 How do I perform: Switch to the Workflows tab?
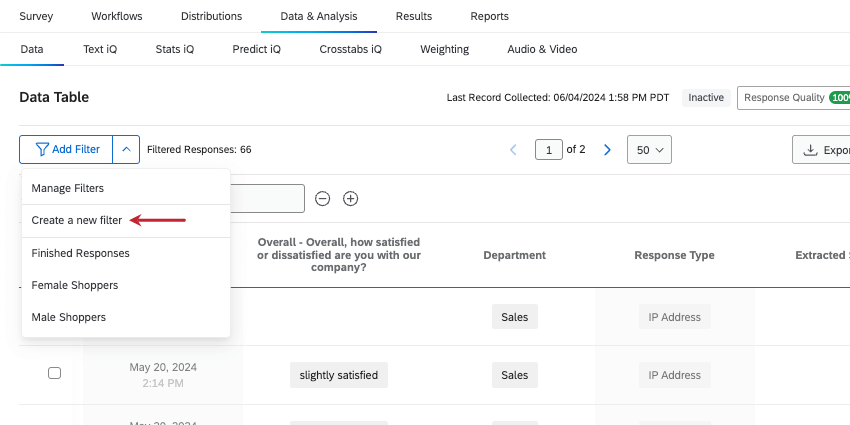click(117, 16)
